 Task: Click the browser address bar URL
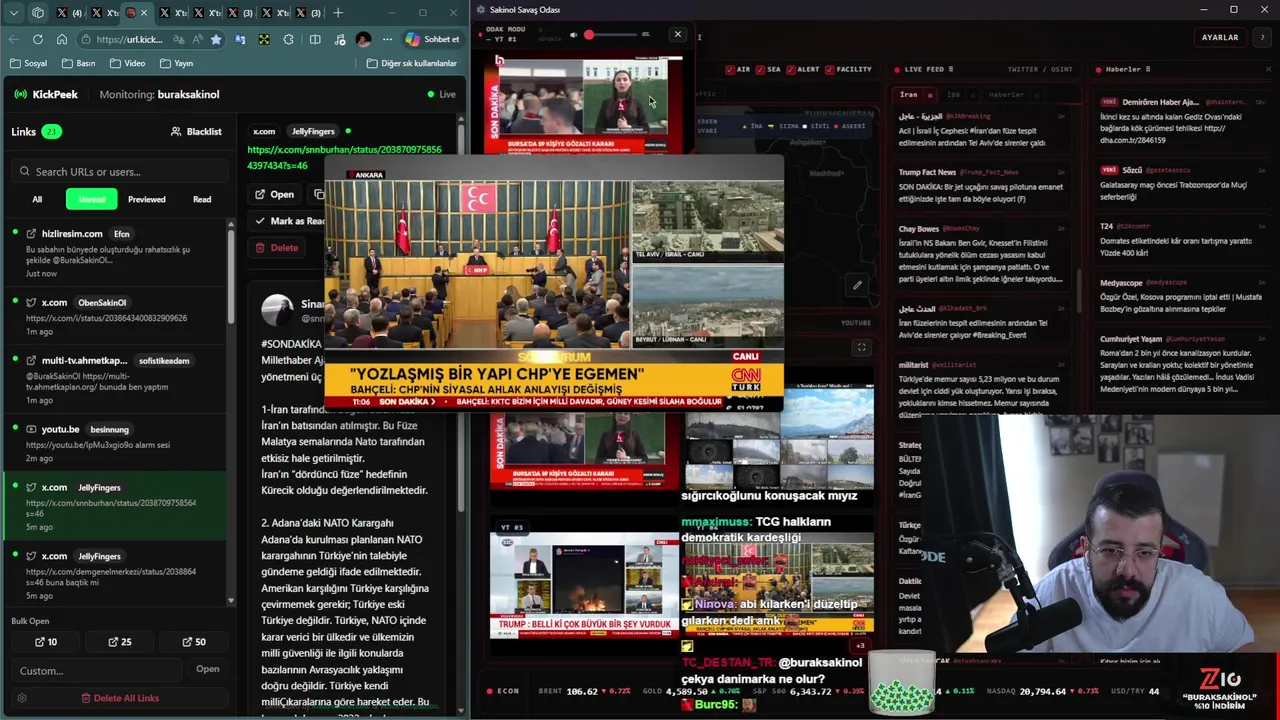pyautogui.click(x=130, y=39)
